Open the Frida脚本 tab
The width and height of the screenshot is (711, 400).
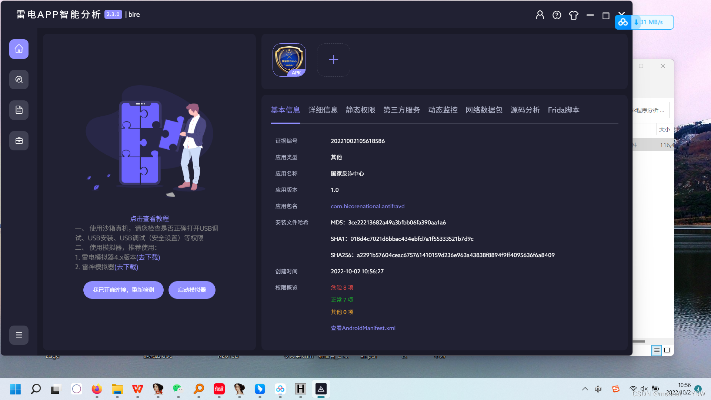tap(562, 109)
